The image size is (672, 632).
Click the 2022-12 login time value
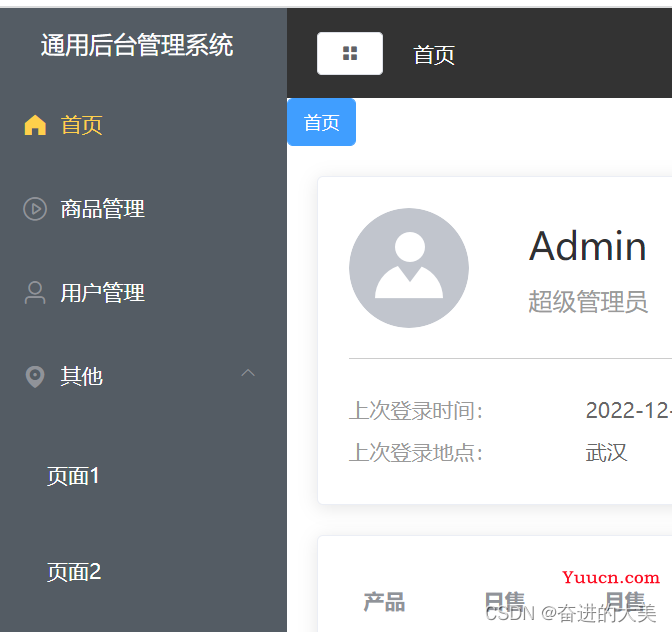coord(628,411)
